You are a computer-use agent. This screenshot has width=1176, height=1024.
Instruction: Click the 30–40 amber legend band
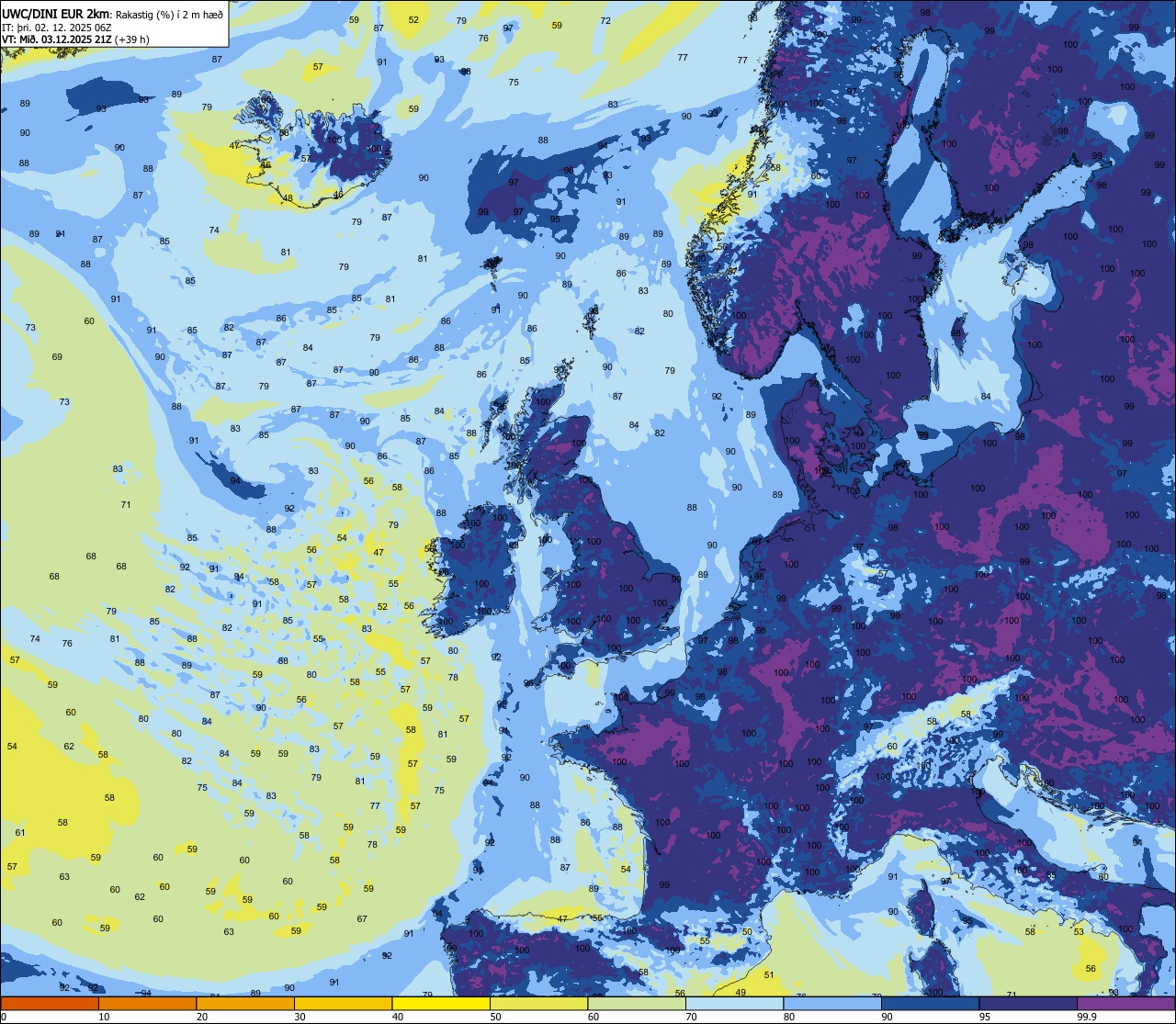pyautogui.click(x=343, y=1004)
